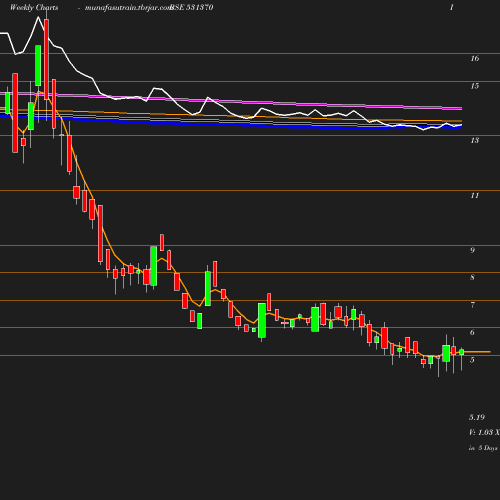Click the price axis label 9
Viewport: 500px width, 500px height.
[472, 250]
